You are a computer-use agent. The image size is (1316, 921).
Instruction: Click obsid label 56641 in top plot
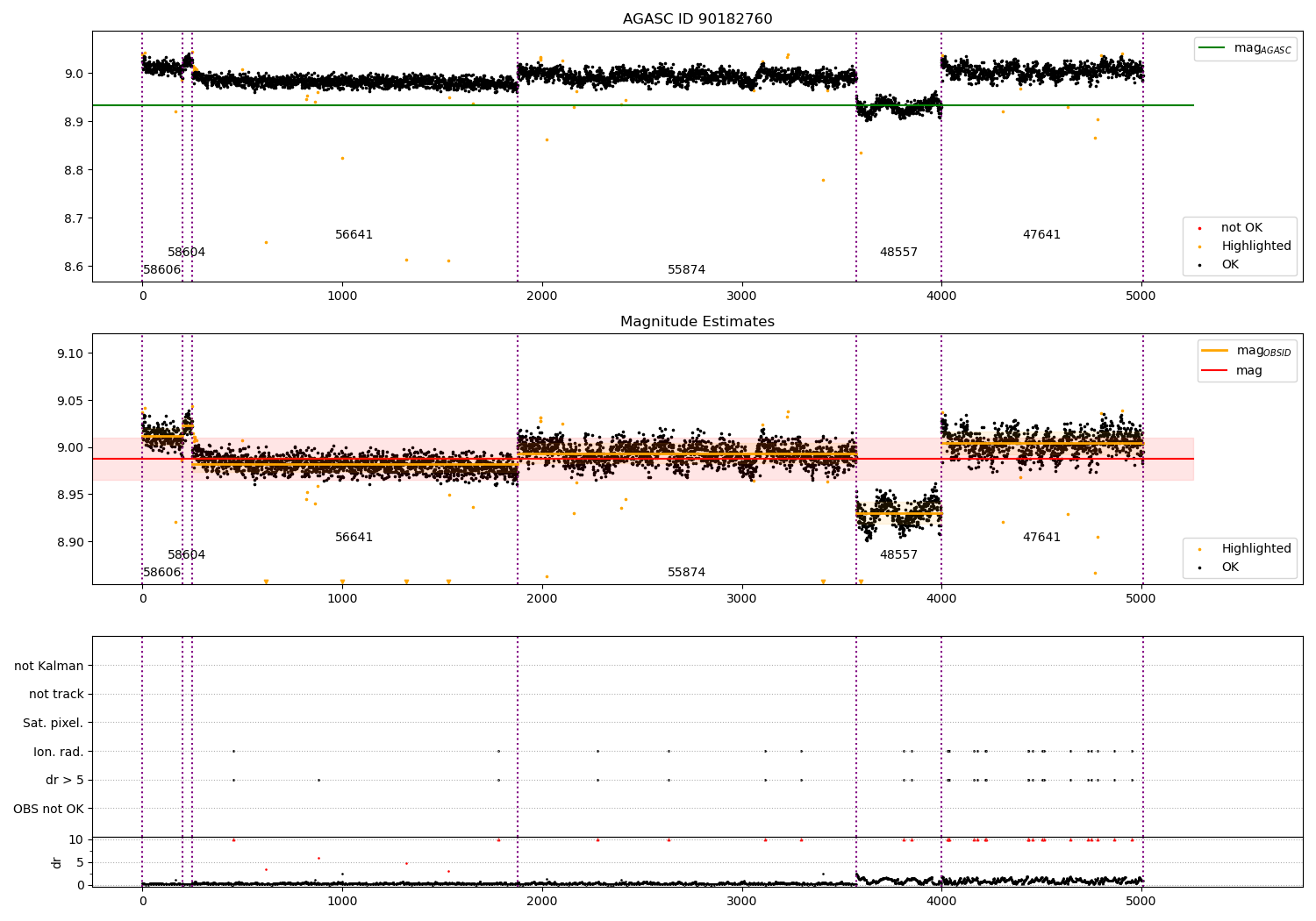(x=354, y=235)
